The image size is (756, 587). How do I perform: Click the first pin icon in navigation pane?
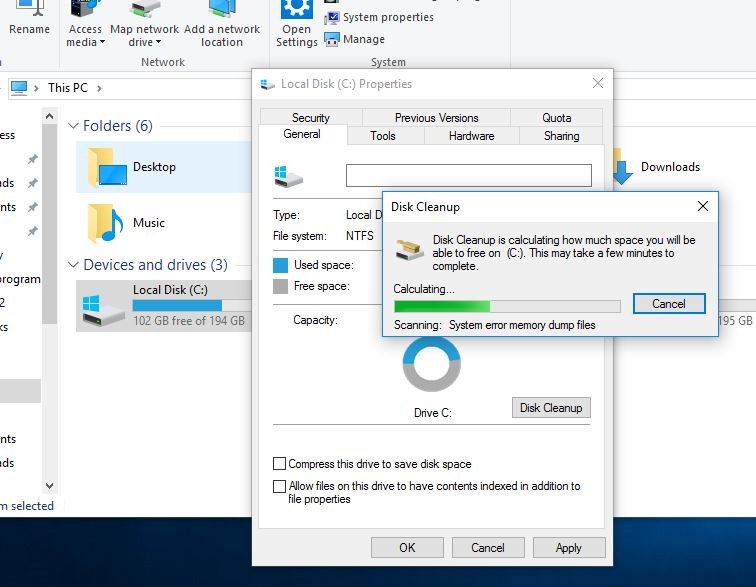(x=32, y=159)
